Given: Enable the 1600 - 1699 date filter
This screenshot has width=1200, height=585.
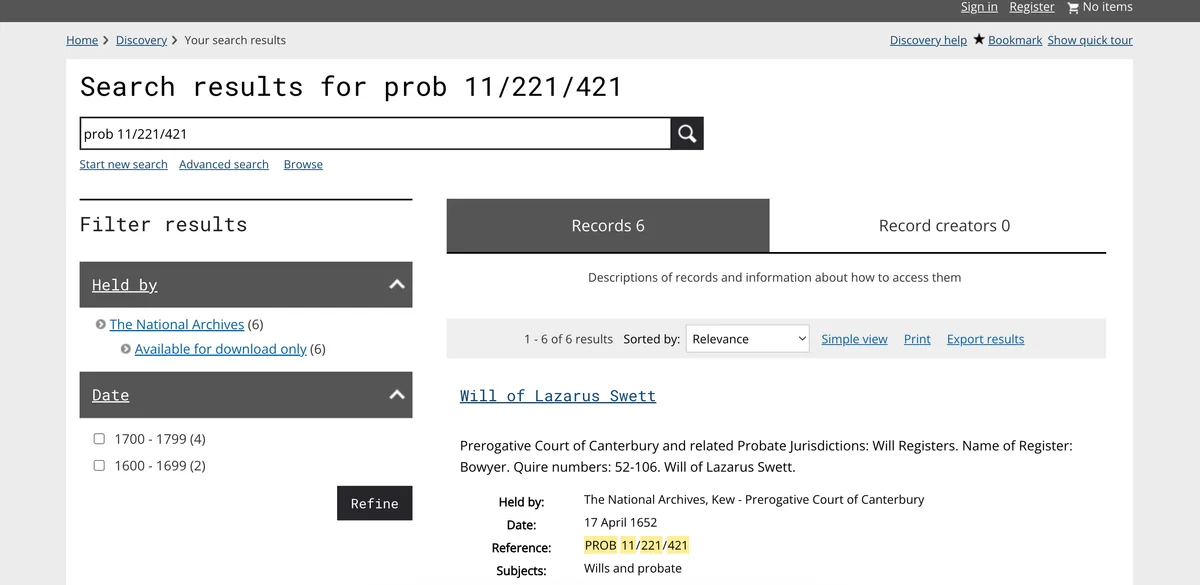Looking at the screenshot, I should click(x=99, y=464).
